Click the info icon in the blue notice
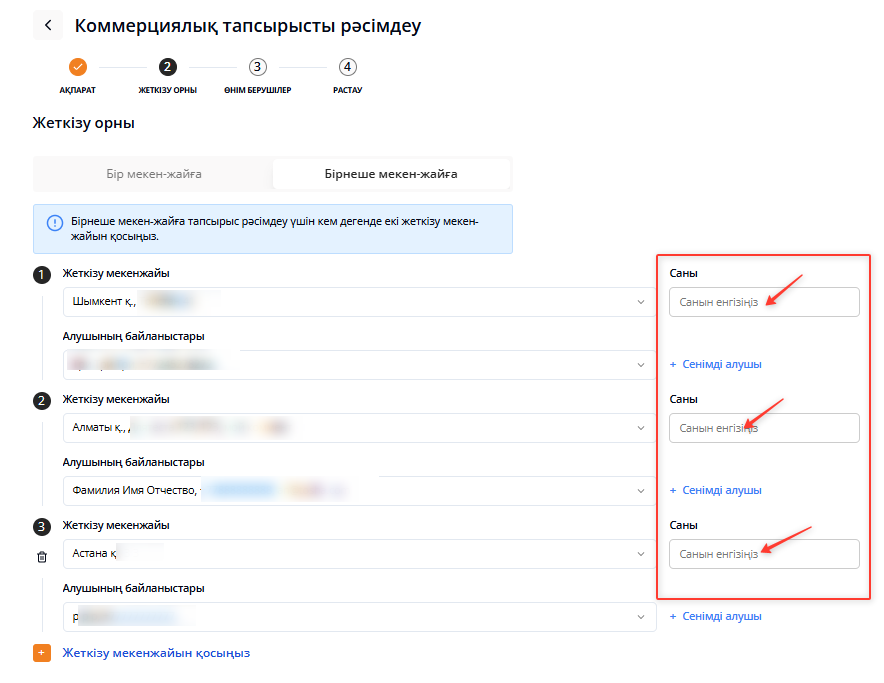The width and height of the screenshot is (884, 683). coord(55,222)
